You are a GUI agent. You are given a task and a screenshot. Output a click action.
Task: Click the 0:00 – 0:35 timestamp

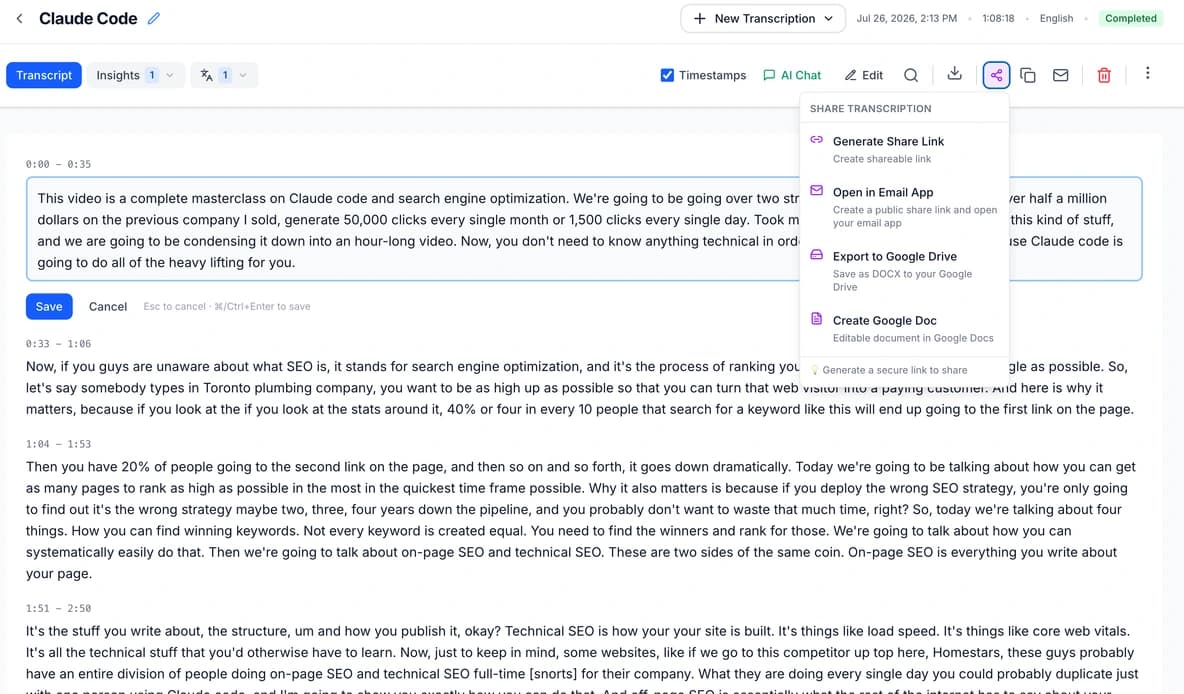[58, 164]
